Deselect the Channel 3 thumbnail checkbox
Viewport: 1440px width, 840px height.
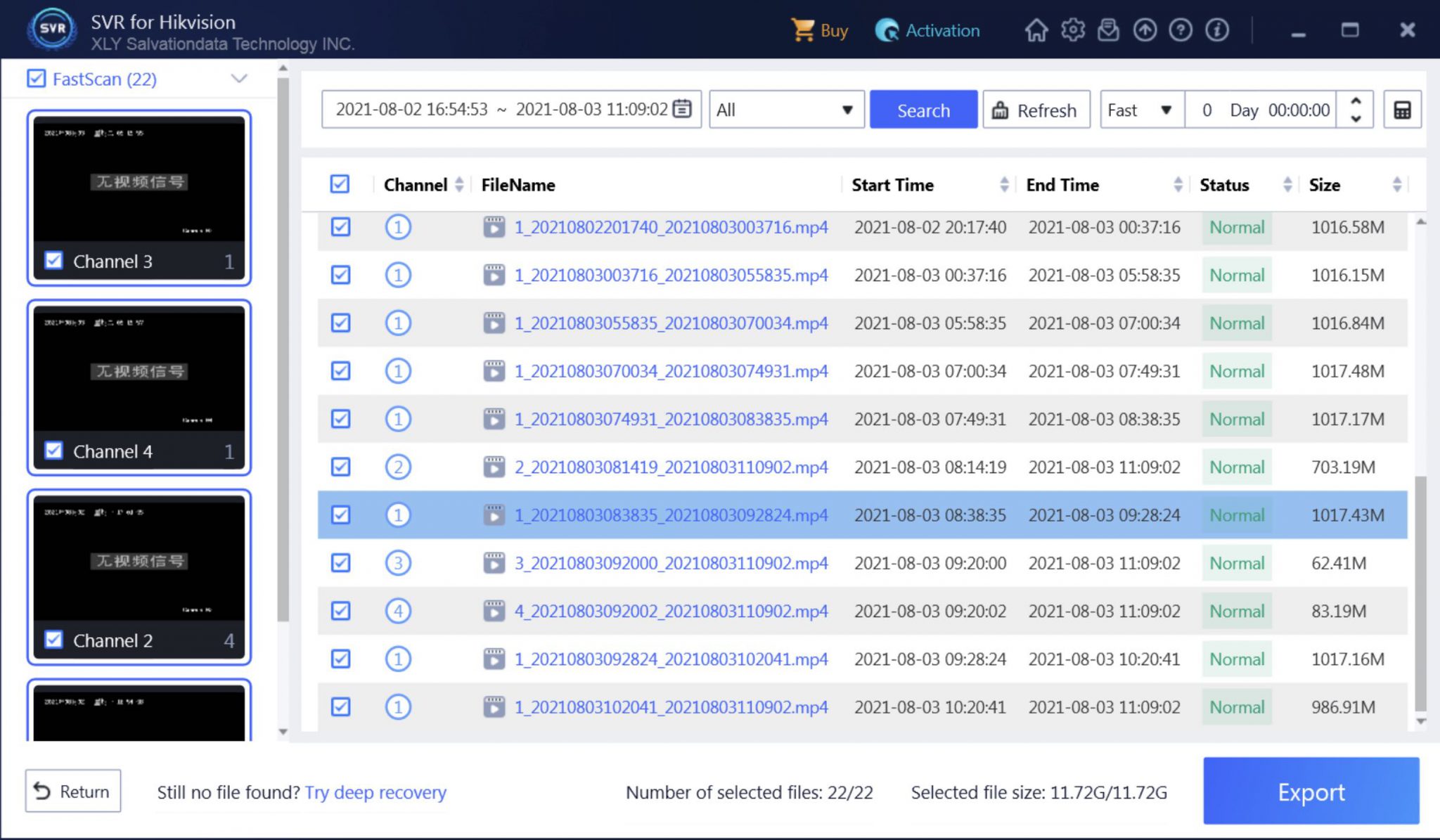(x=53, y=260)
